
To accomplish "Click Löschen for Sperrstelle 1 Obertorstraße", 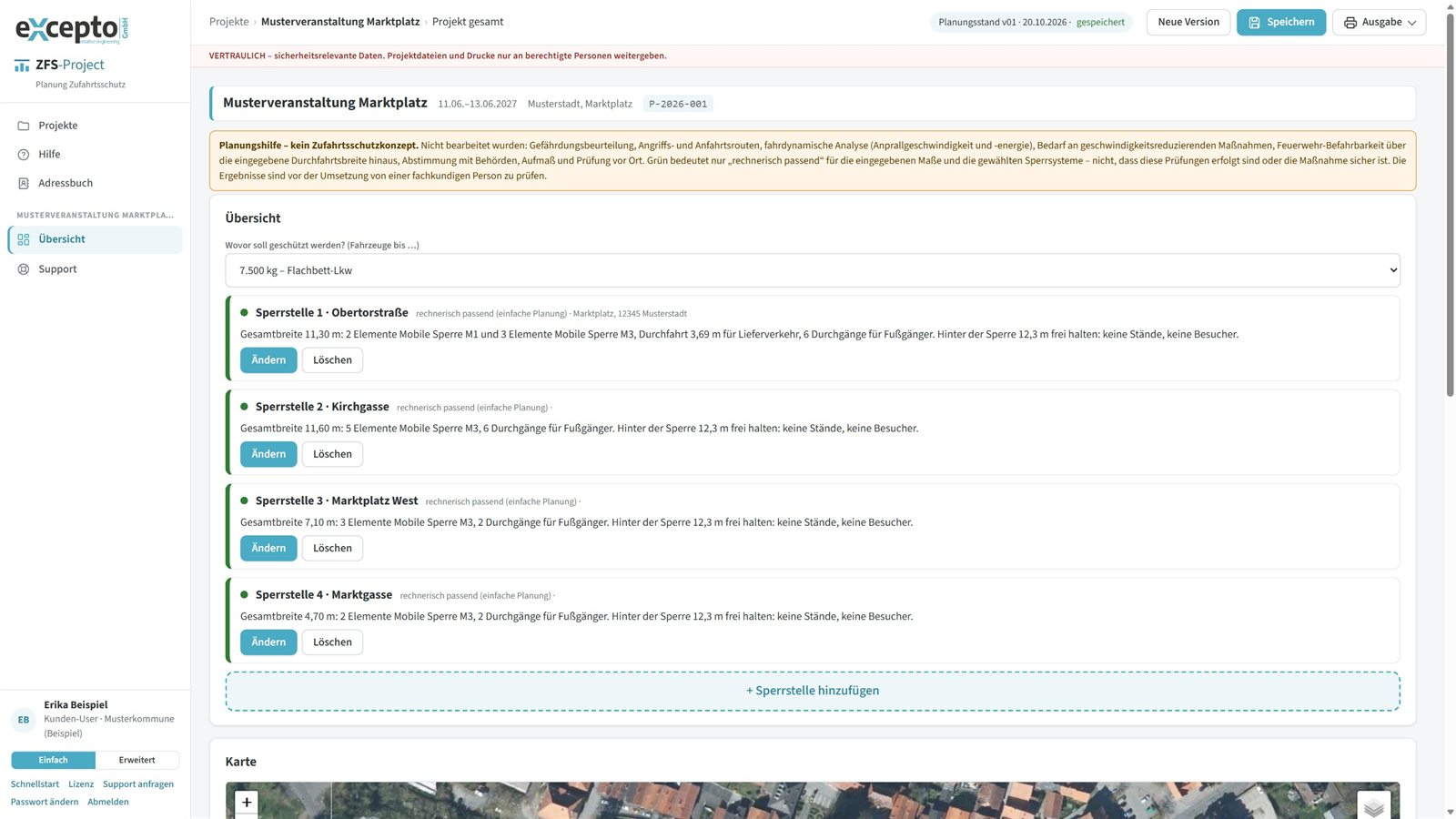I will 332,360.
